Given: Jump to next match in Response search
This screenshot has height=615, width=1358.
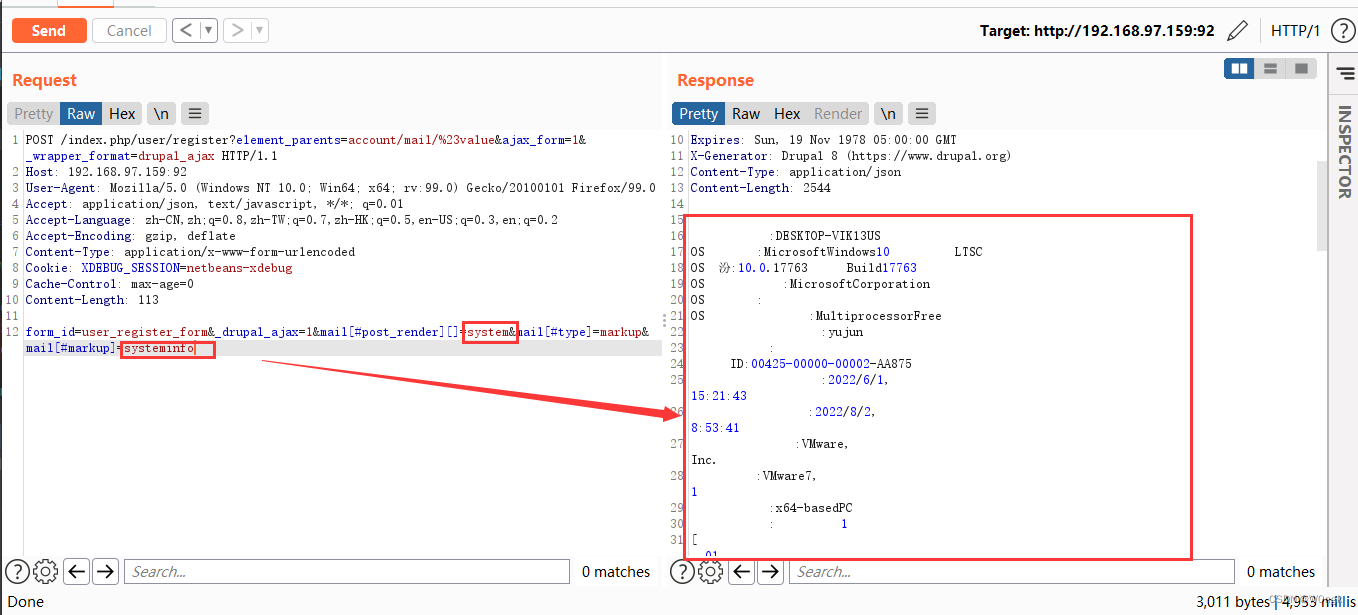Looking at the screenshot, I should [770, 571].
